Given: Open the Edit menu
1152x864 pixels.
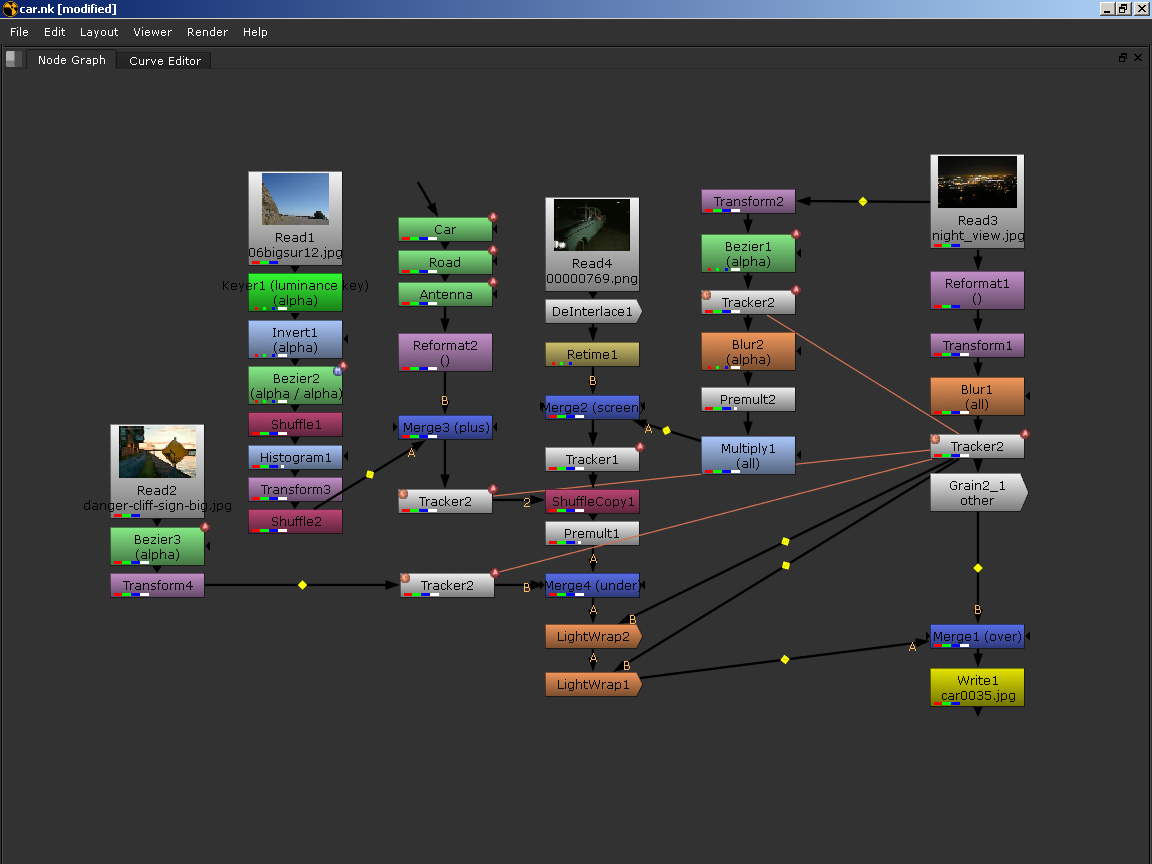Looking at the screenshot, I should click(54, 32).
